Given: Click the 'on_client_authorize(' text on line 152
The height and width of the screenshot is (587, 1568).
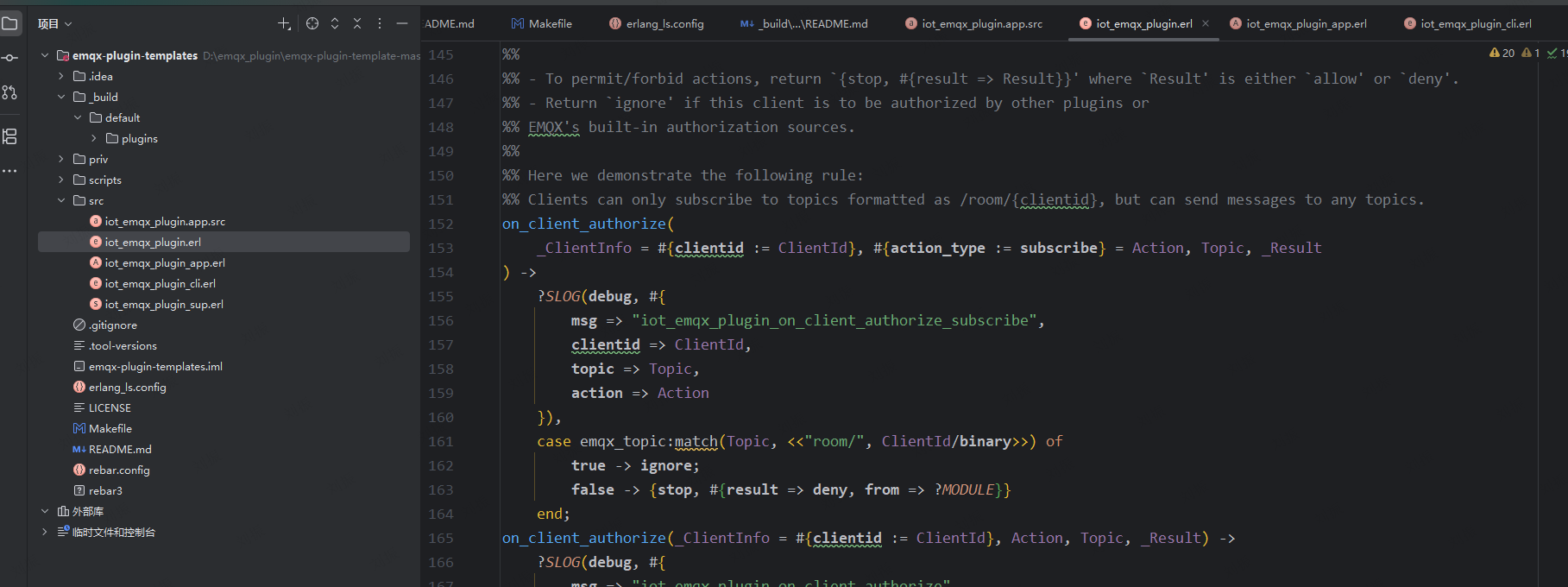Looking at the screenshot, I should (589, 224).
